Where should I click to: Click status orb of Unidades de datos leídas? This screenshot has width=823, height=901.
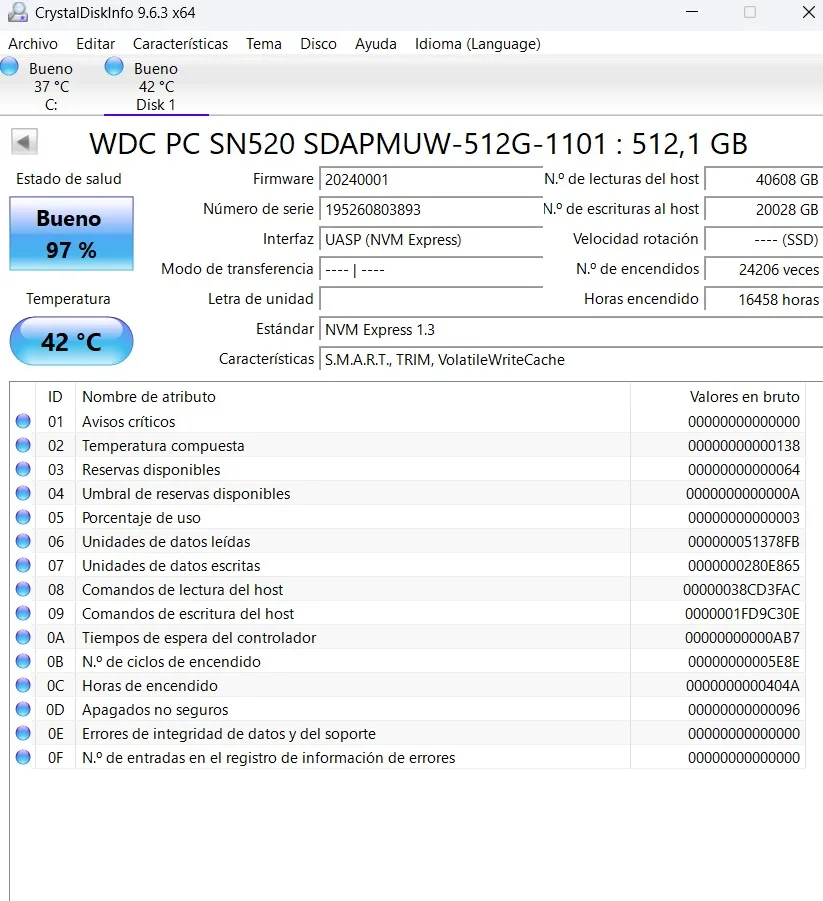[23, 541]
